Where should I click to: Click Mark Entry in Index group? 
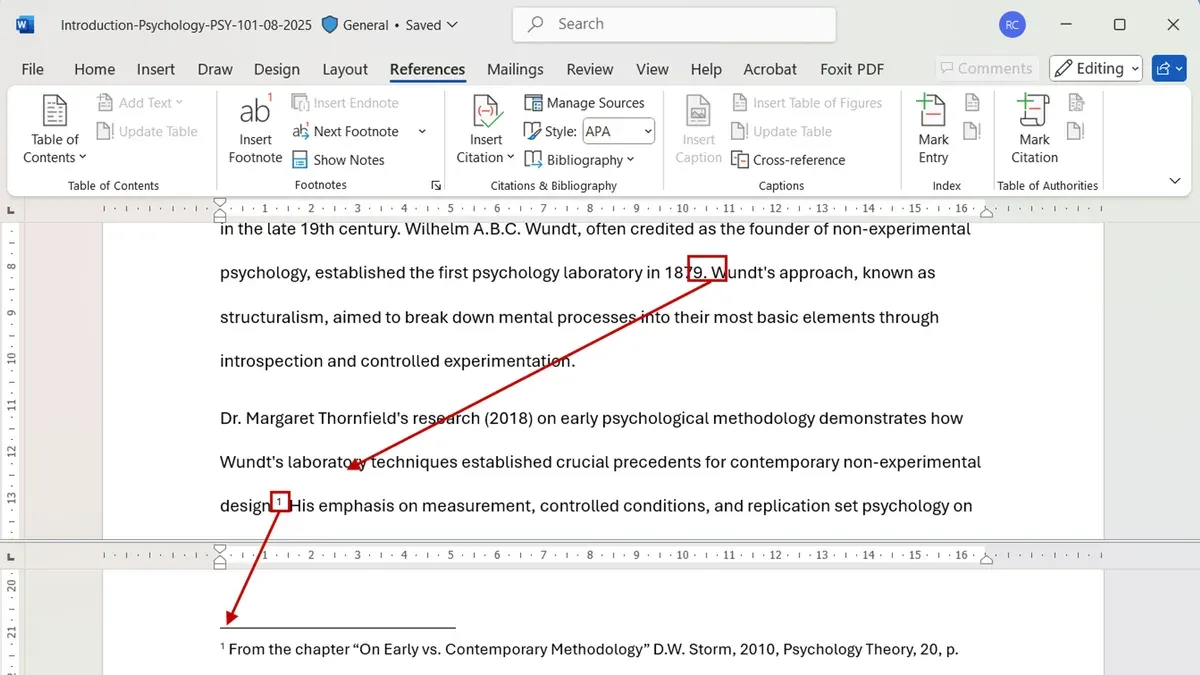(x=933, y=130)
